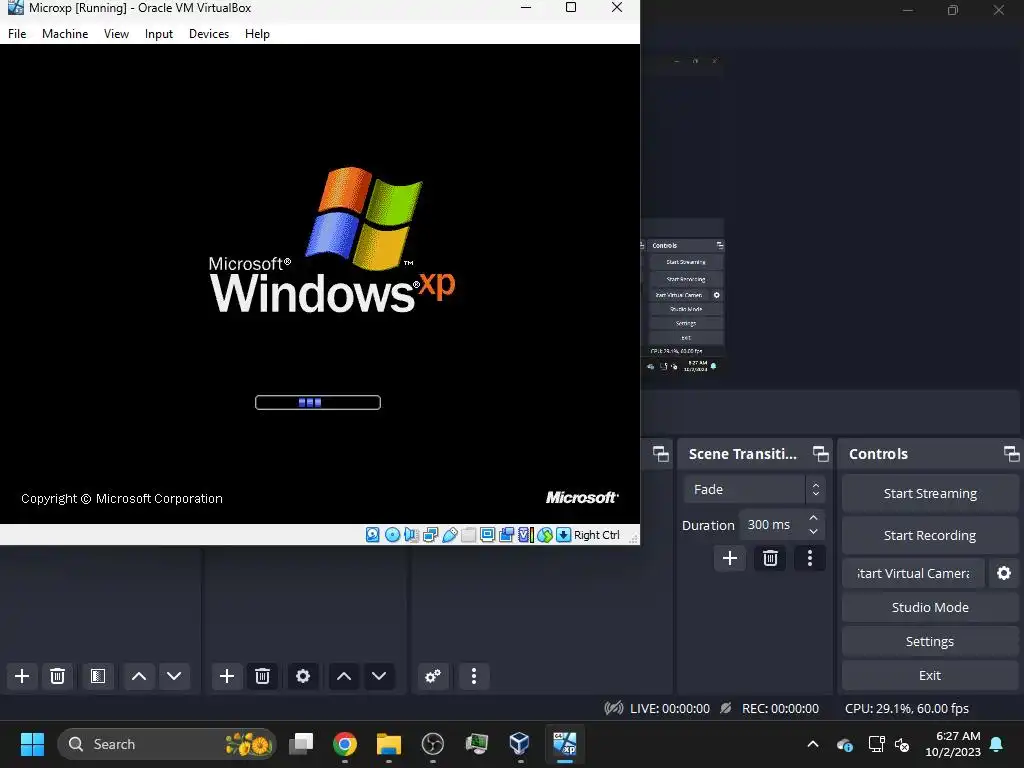Open the Input menu in VirtualBox
Viewport: 1024px width, 768px height.
[159, 34]
